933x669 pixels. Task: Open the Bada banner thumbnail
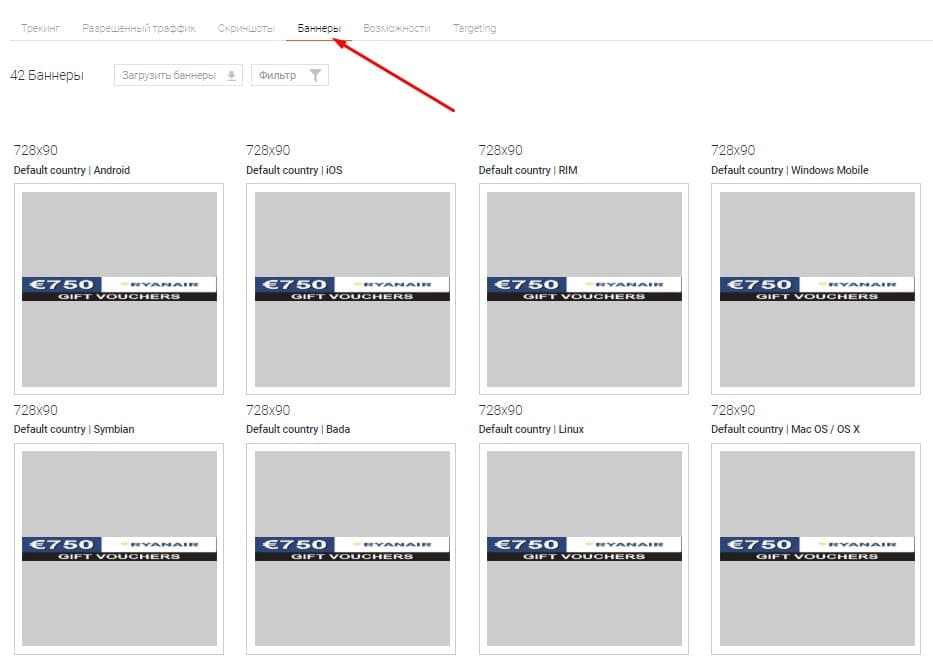(x=351, y=549)
